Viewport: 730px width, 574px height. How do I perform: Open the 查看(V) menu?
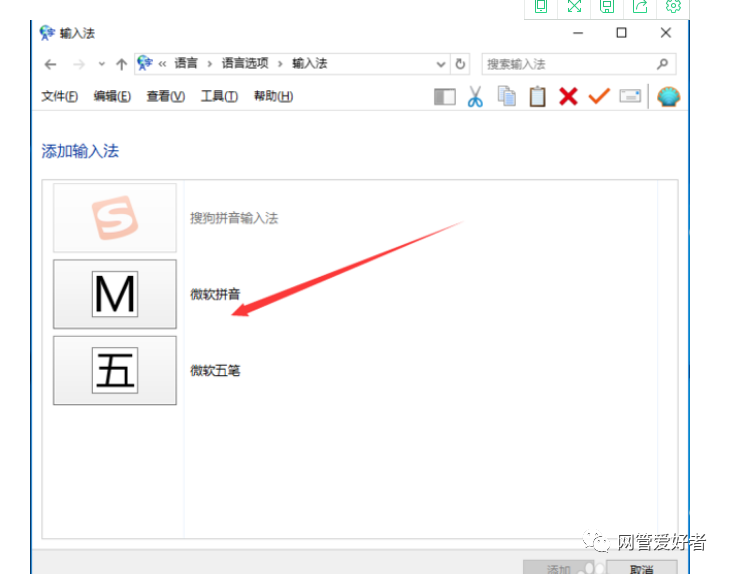(x=166, y=96)
